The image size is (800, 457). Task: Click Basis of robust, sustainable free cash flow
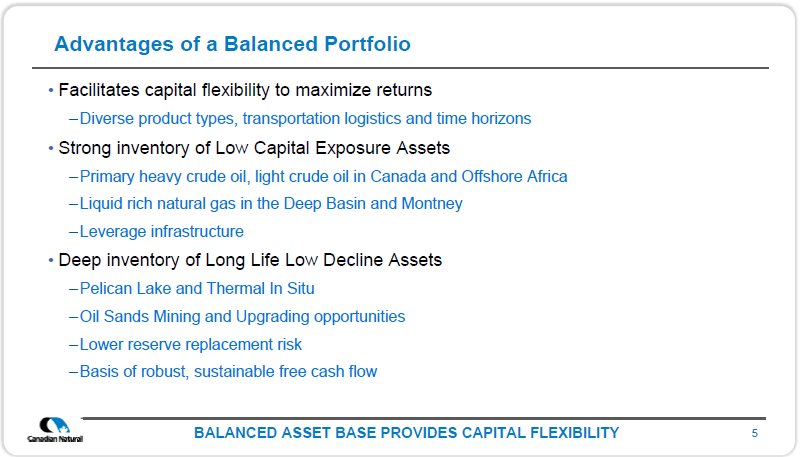pos(228,372)
